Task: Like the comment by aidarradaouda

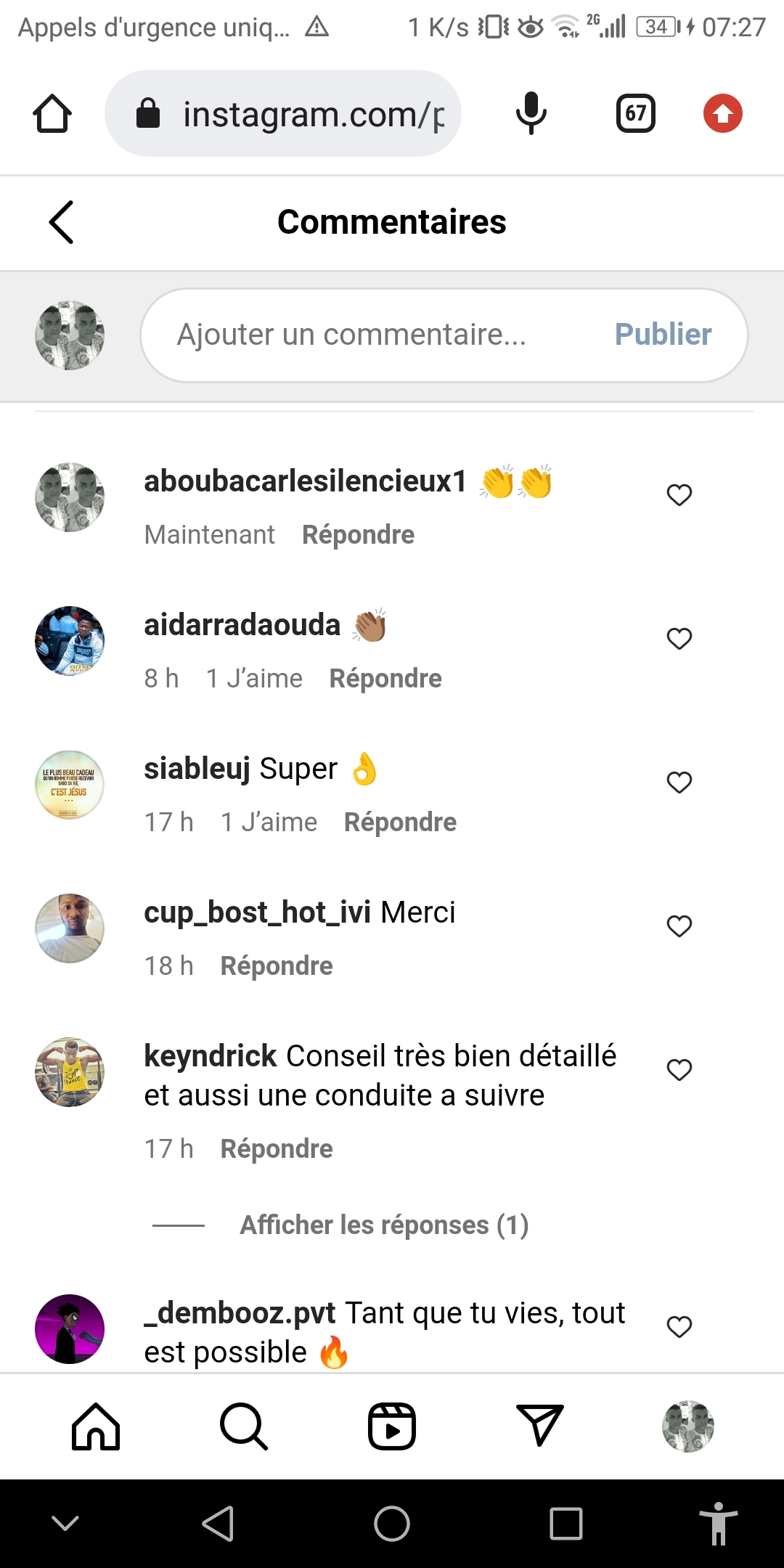Action: click(x=679, y=639)
